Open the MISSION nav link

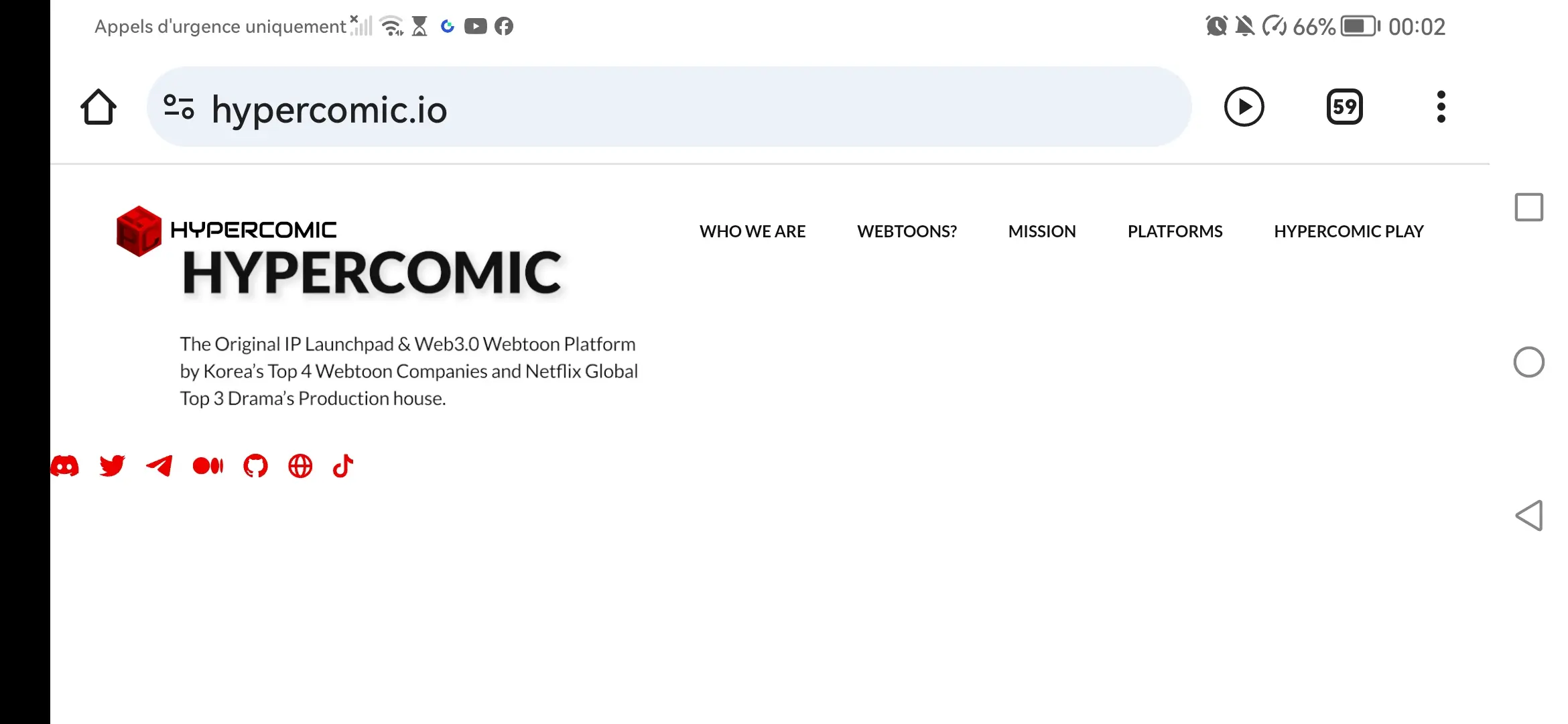click(1041, 231)
